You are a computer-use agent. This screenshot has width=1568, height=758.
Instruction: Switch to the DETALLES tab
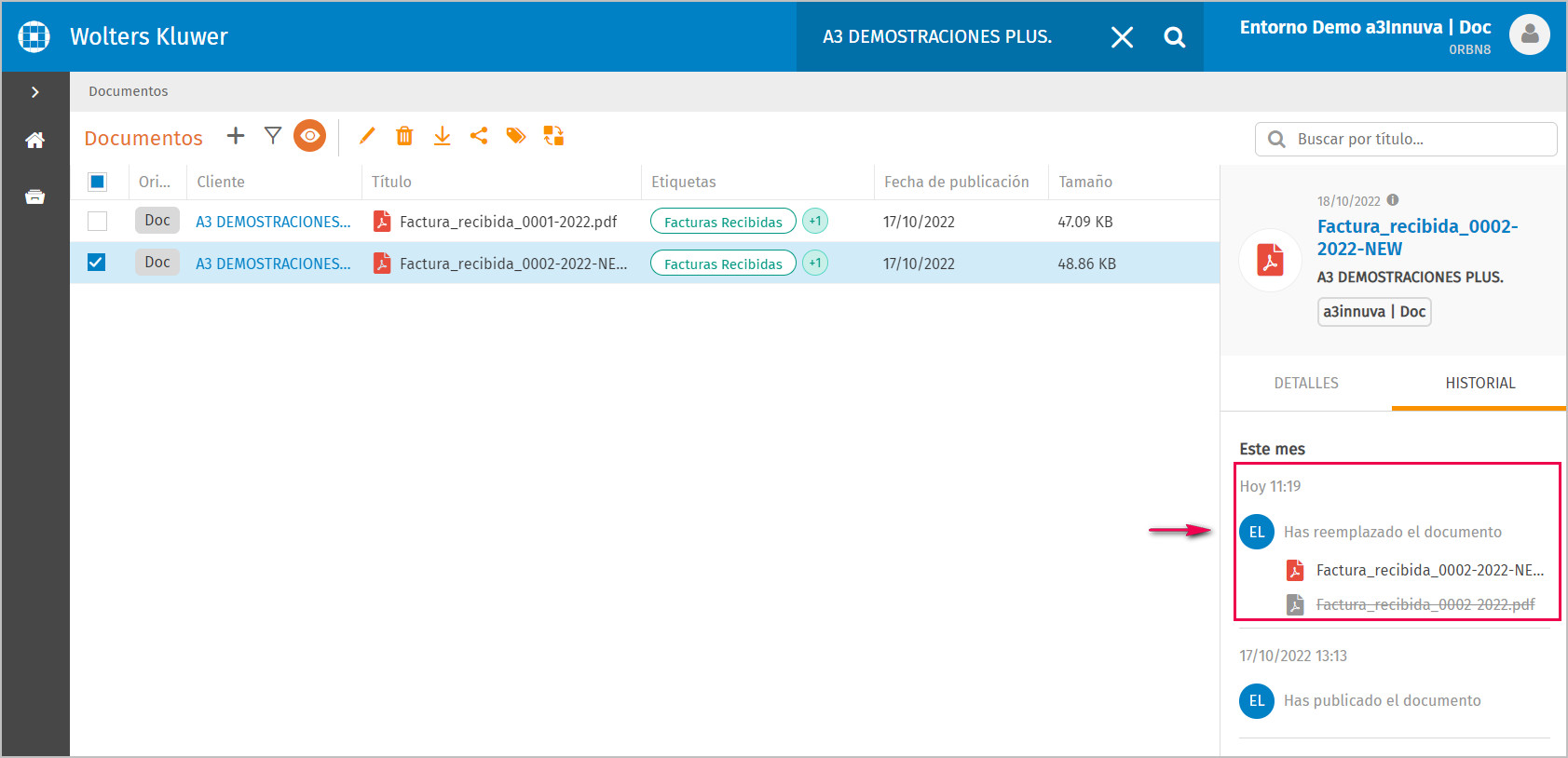click(1305, 383)
